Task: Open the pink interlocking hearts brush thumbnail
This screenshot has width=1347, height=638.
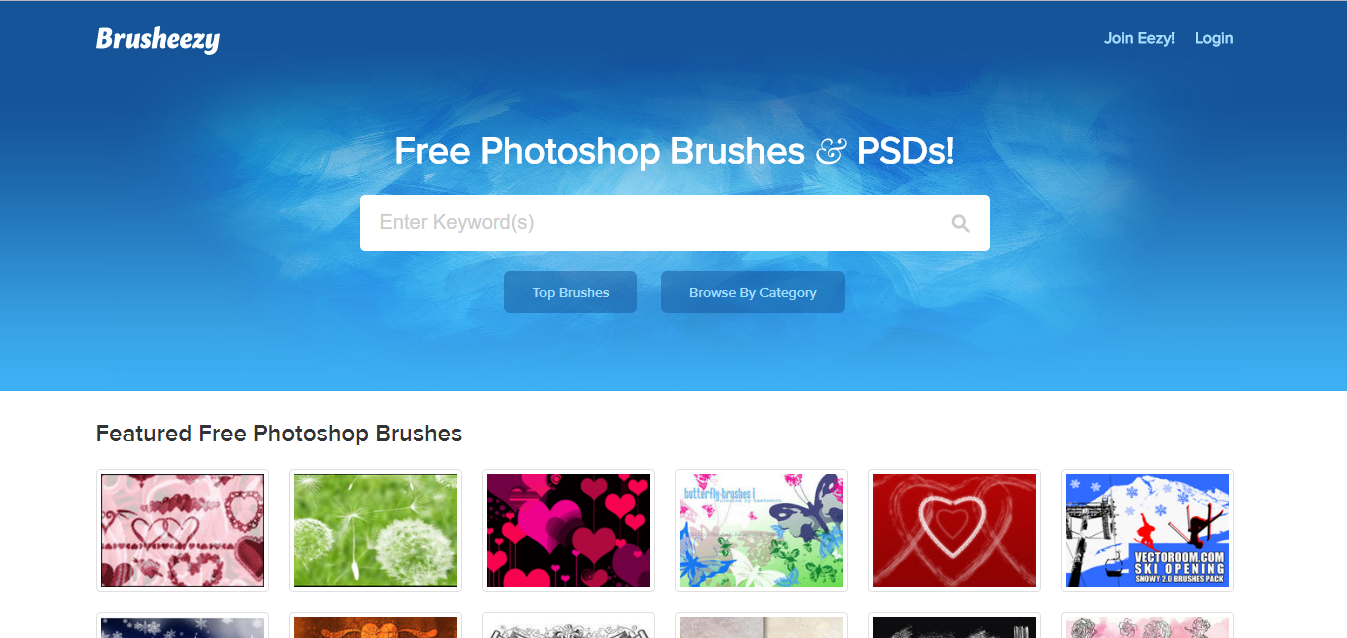Action: tap(182, 530)
